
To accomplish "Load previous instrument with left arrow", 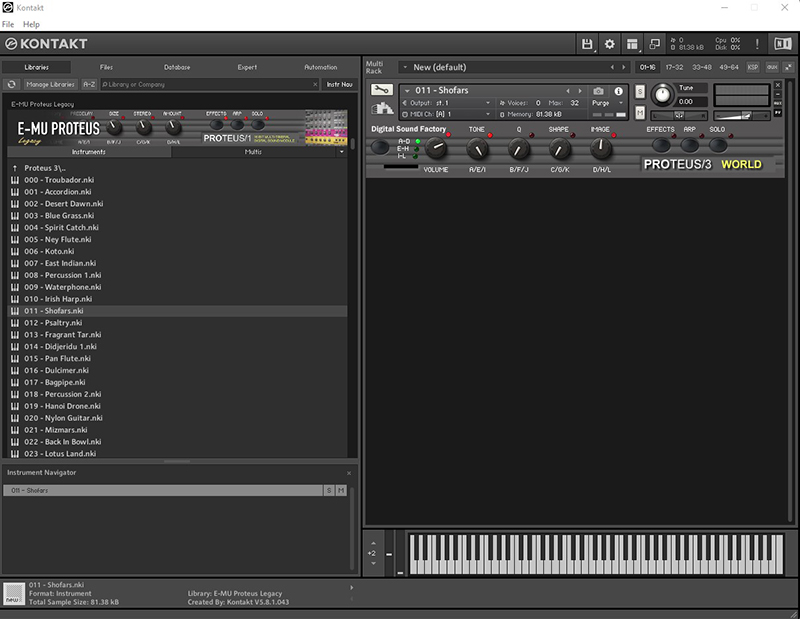I will (x=568, y=91).
